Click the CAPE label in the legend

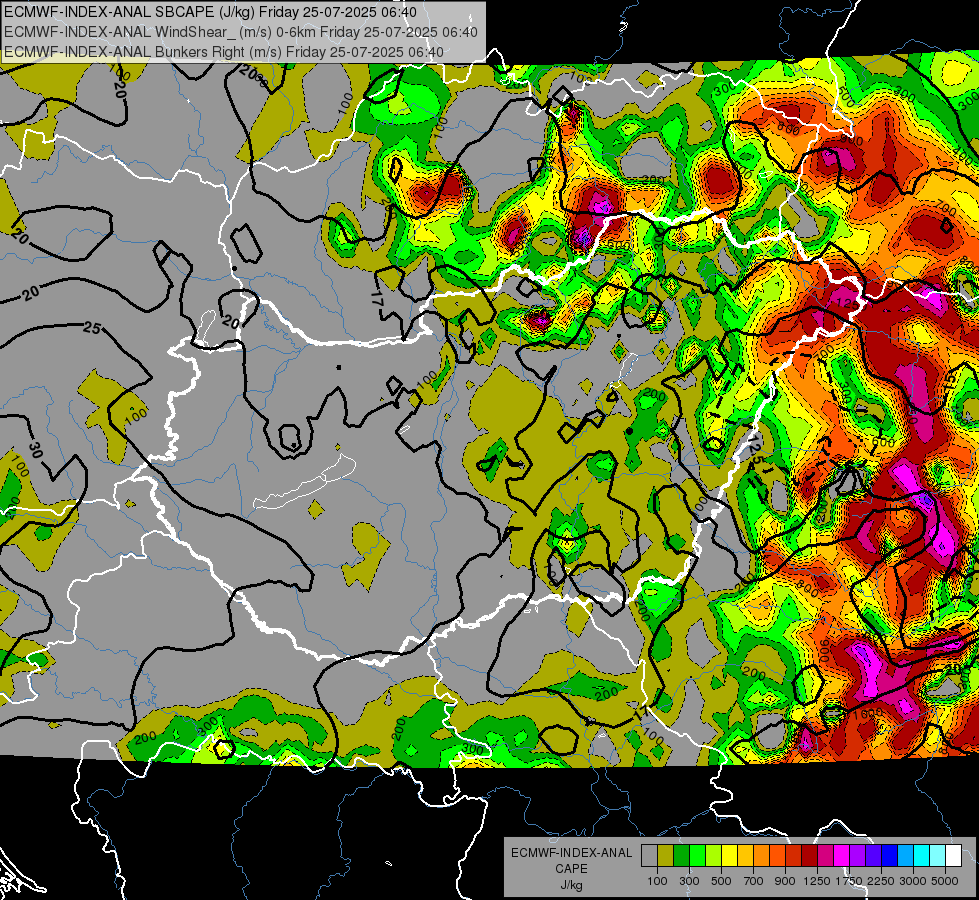[x=571, y=869]
